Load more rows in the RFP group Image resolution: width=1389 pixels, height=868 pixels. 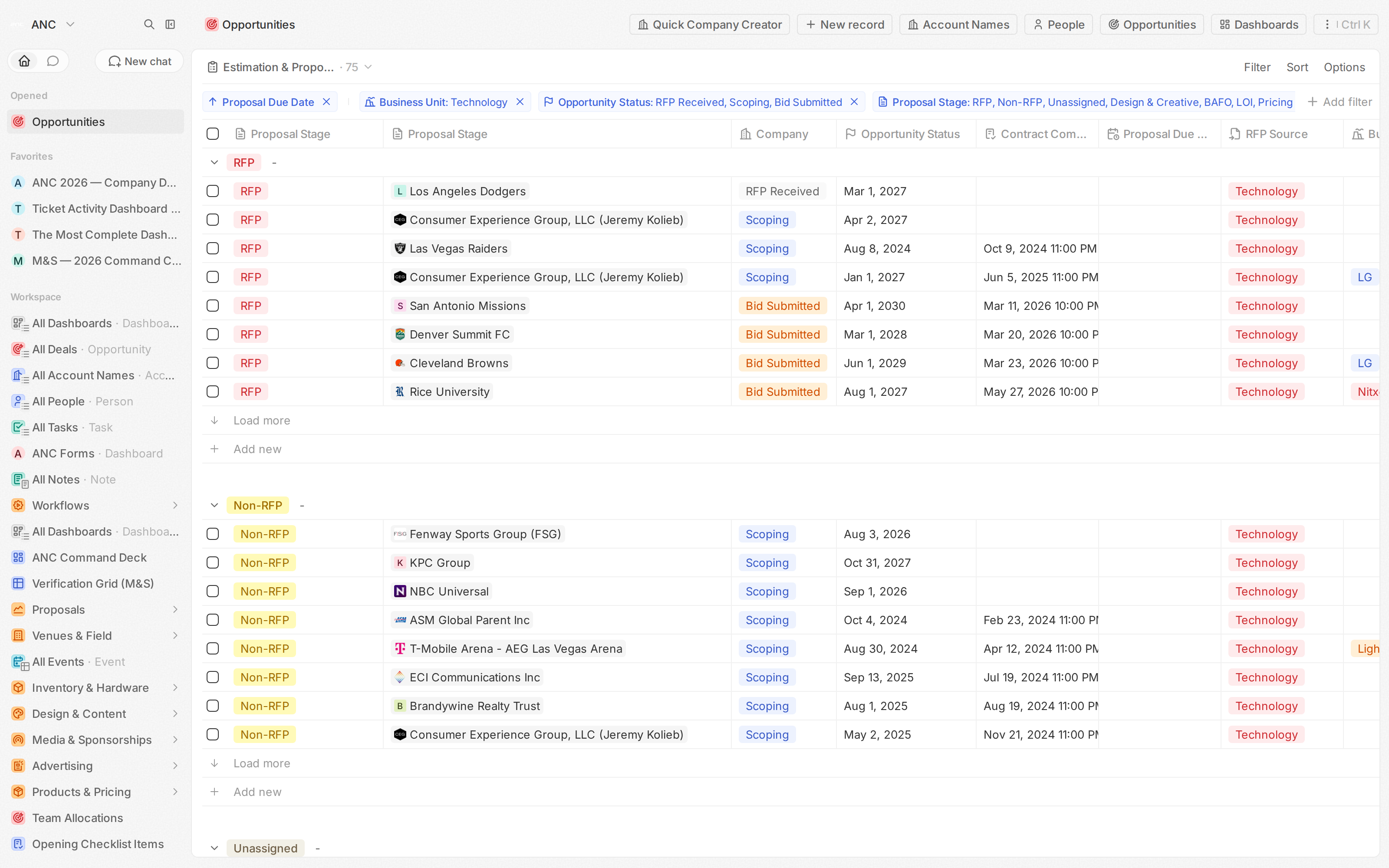(262, 420)
